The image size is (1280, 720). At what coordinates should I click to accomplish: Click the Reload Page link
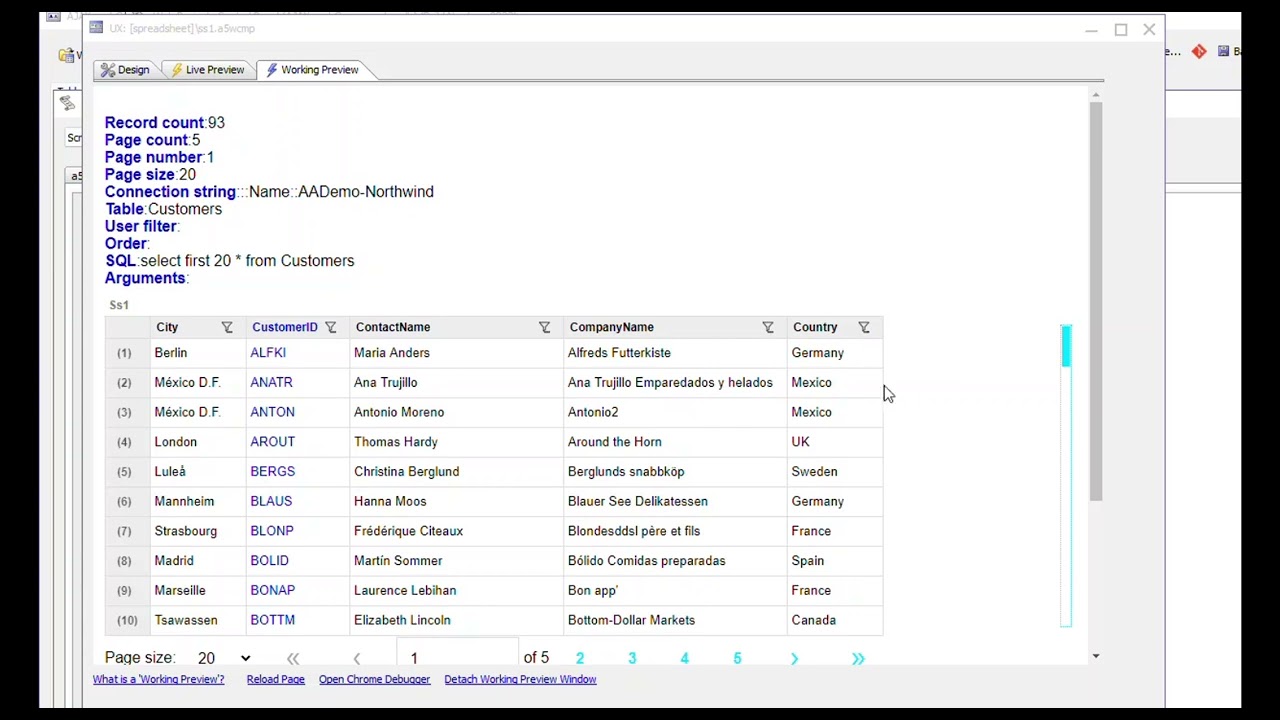pos(275,679)
